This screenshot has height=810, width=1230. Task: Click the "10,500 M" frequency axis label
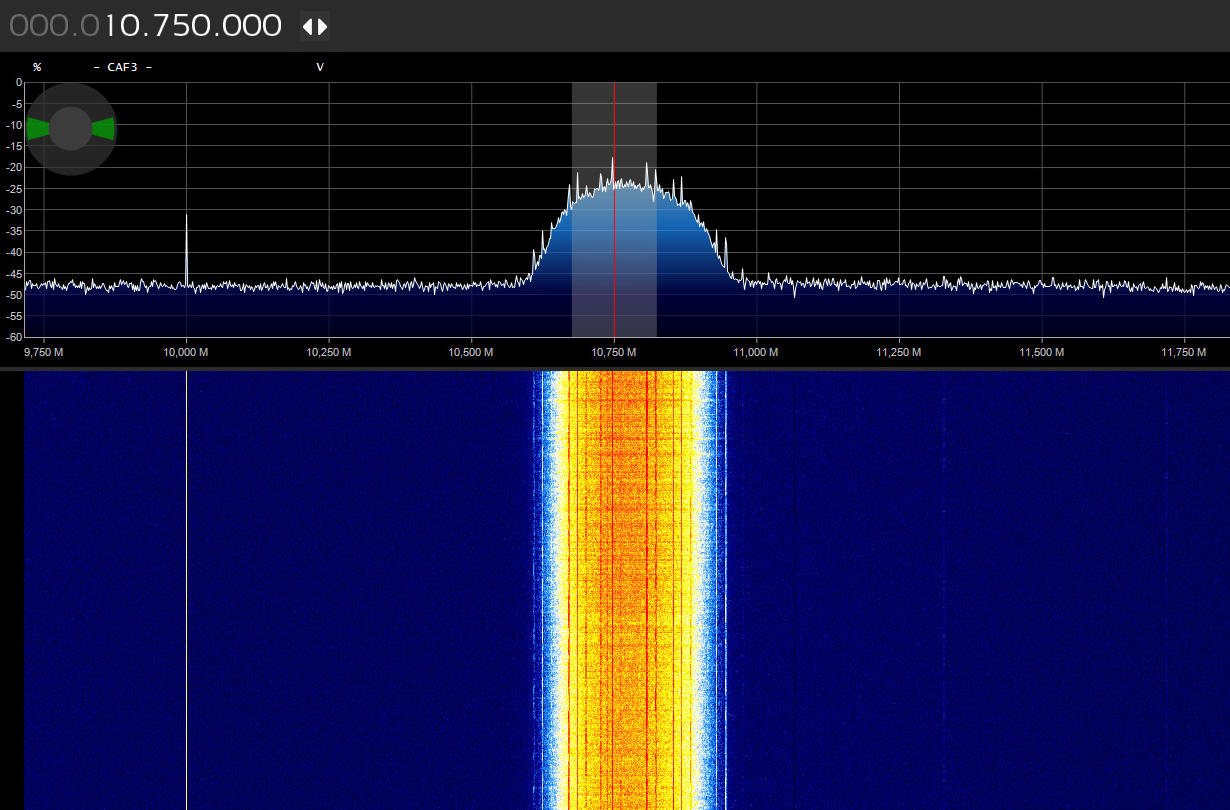pos(471,353)
